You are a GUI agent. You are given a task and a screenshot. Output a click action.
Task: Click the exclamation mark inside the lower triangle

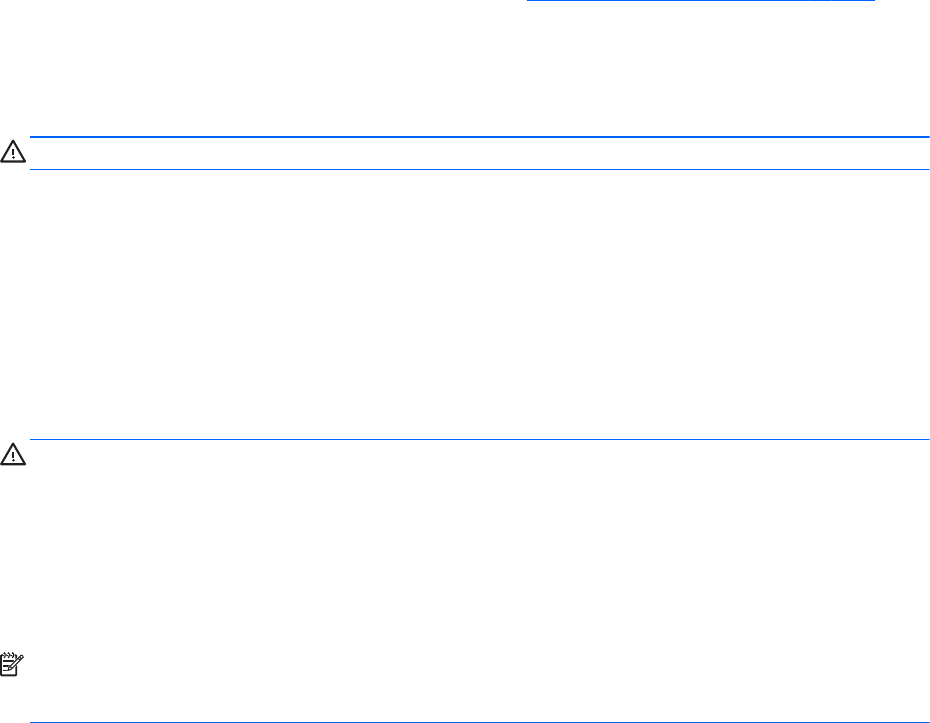click(x=13, y=457)
